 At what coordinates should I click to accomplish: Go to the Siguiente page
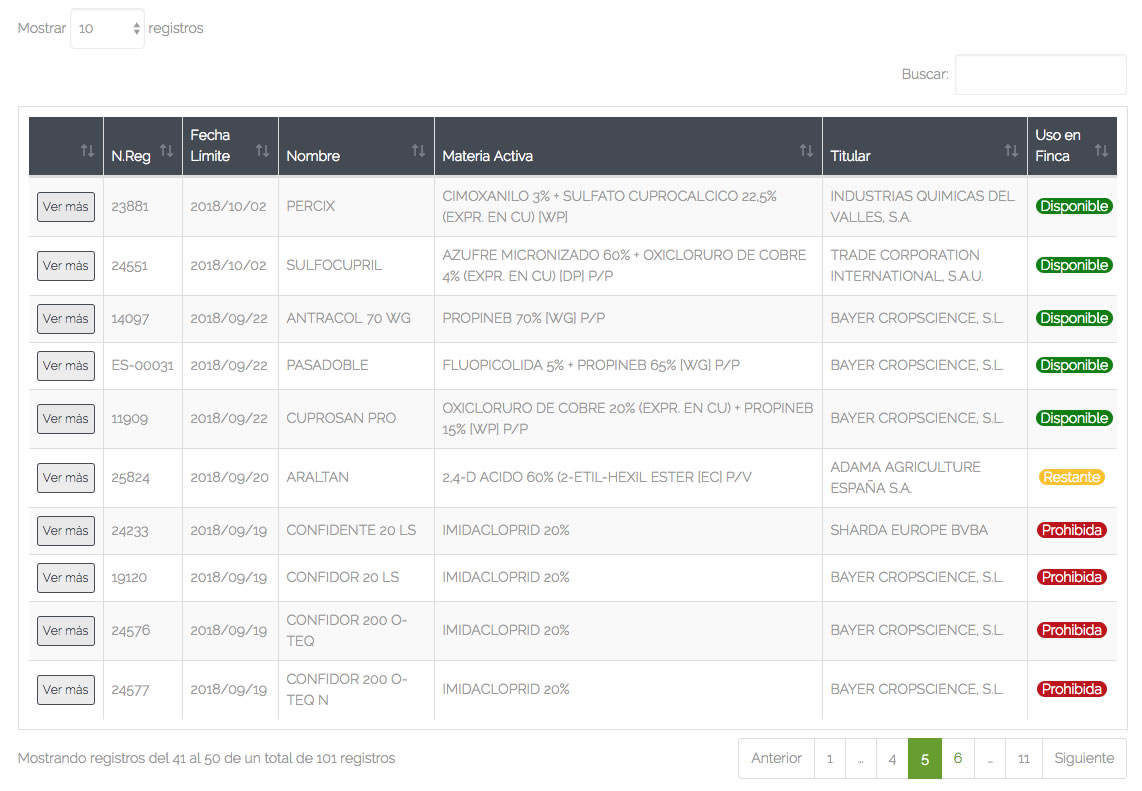click(x=1084, y=758)
